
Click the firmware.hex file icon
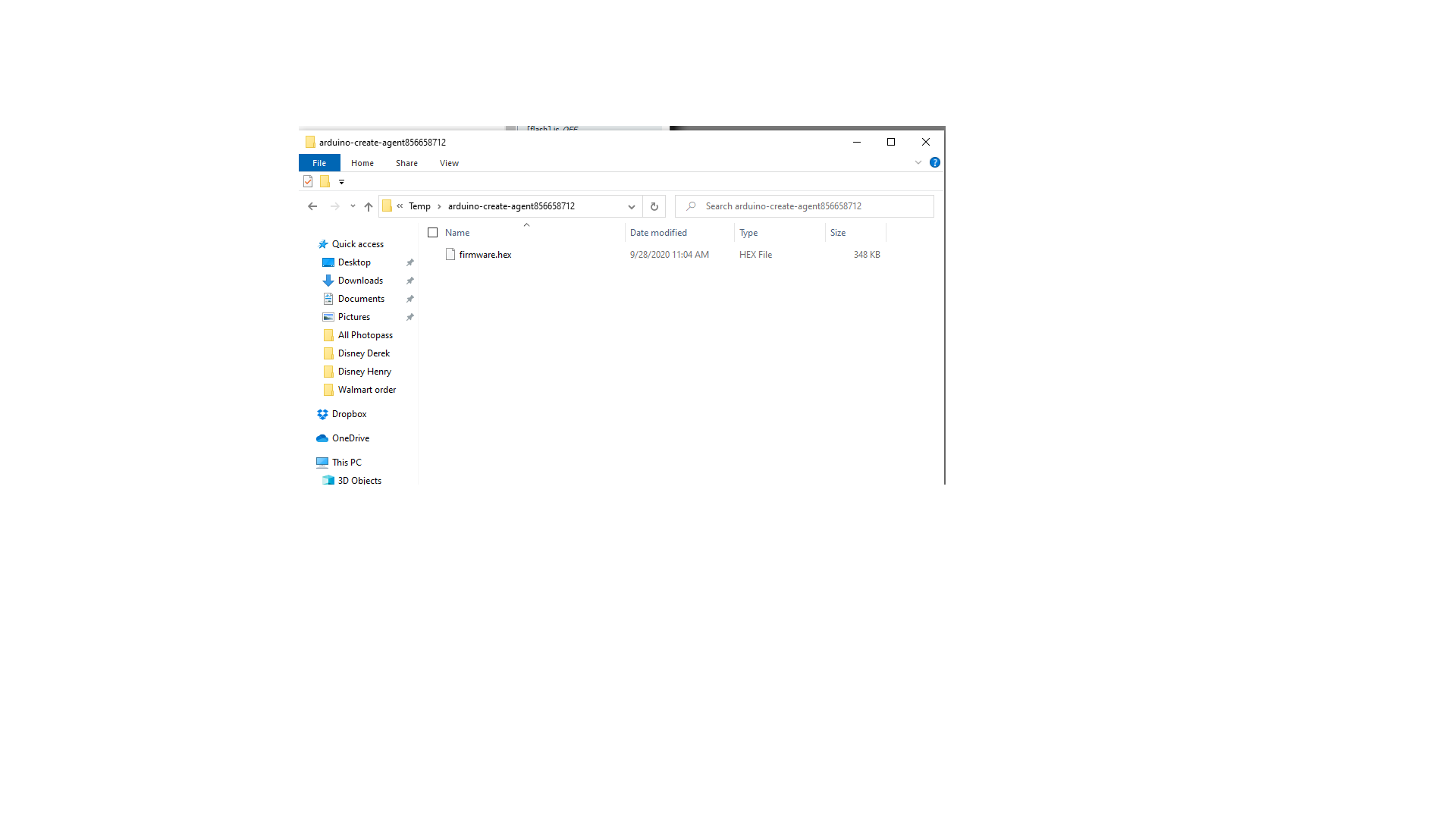(450, 254)
